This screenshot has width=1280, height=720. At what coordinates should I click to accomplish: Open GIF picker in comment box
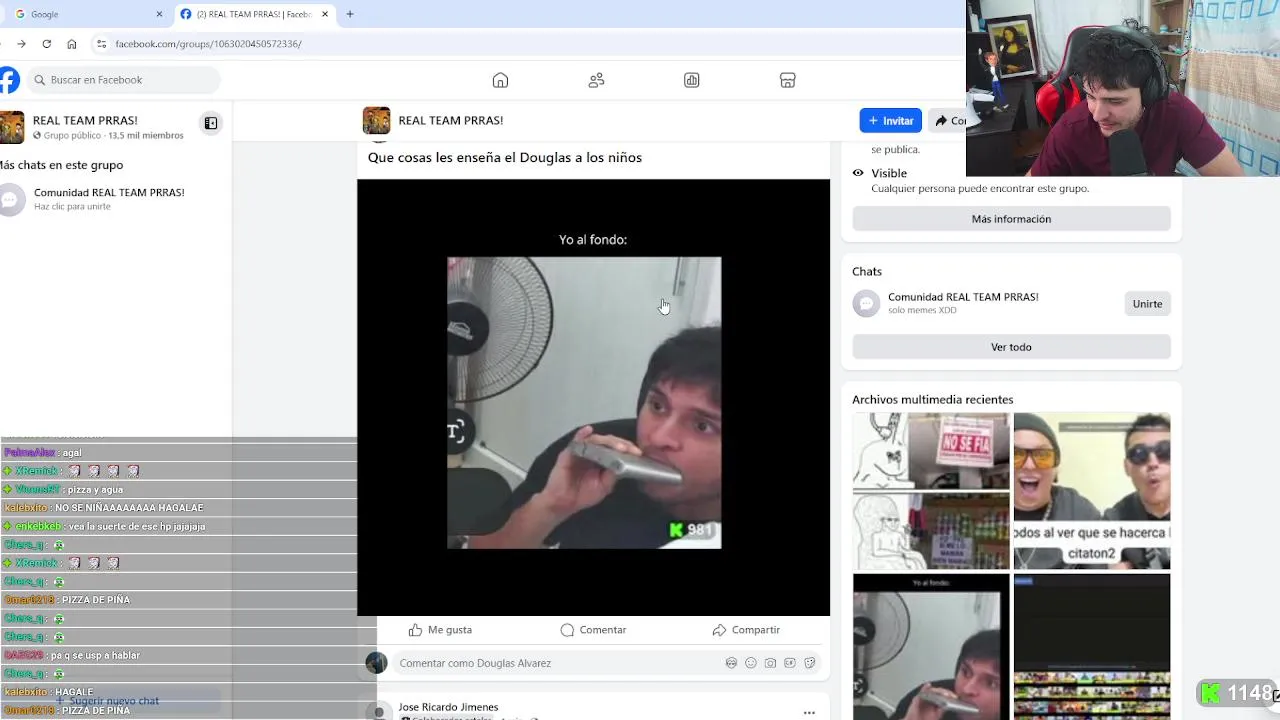coord(790,663)
